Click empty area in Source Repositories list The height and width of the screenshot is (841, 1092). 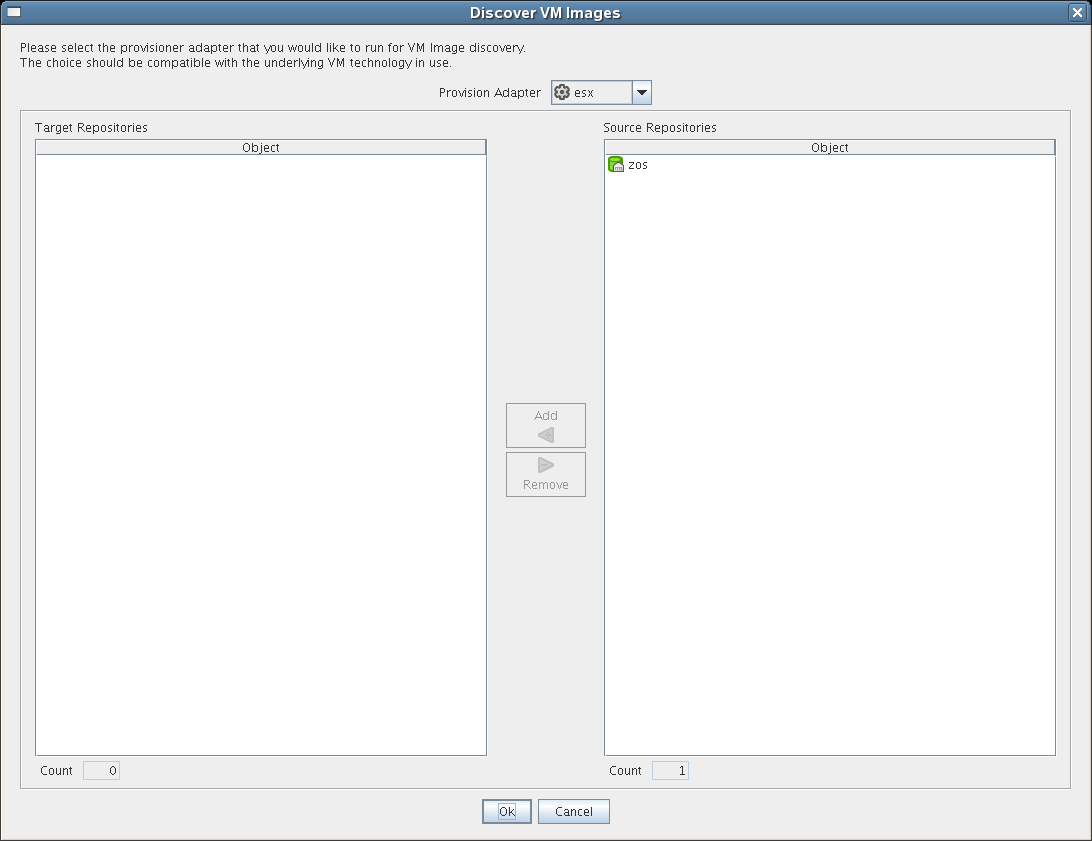pos(830,450)
